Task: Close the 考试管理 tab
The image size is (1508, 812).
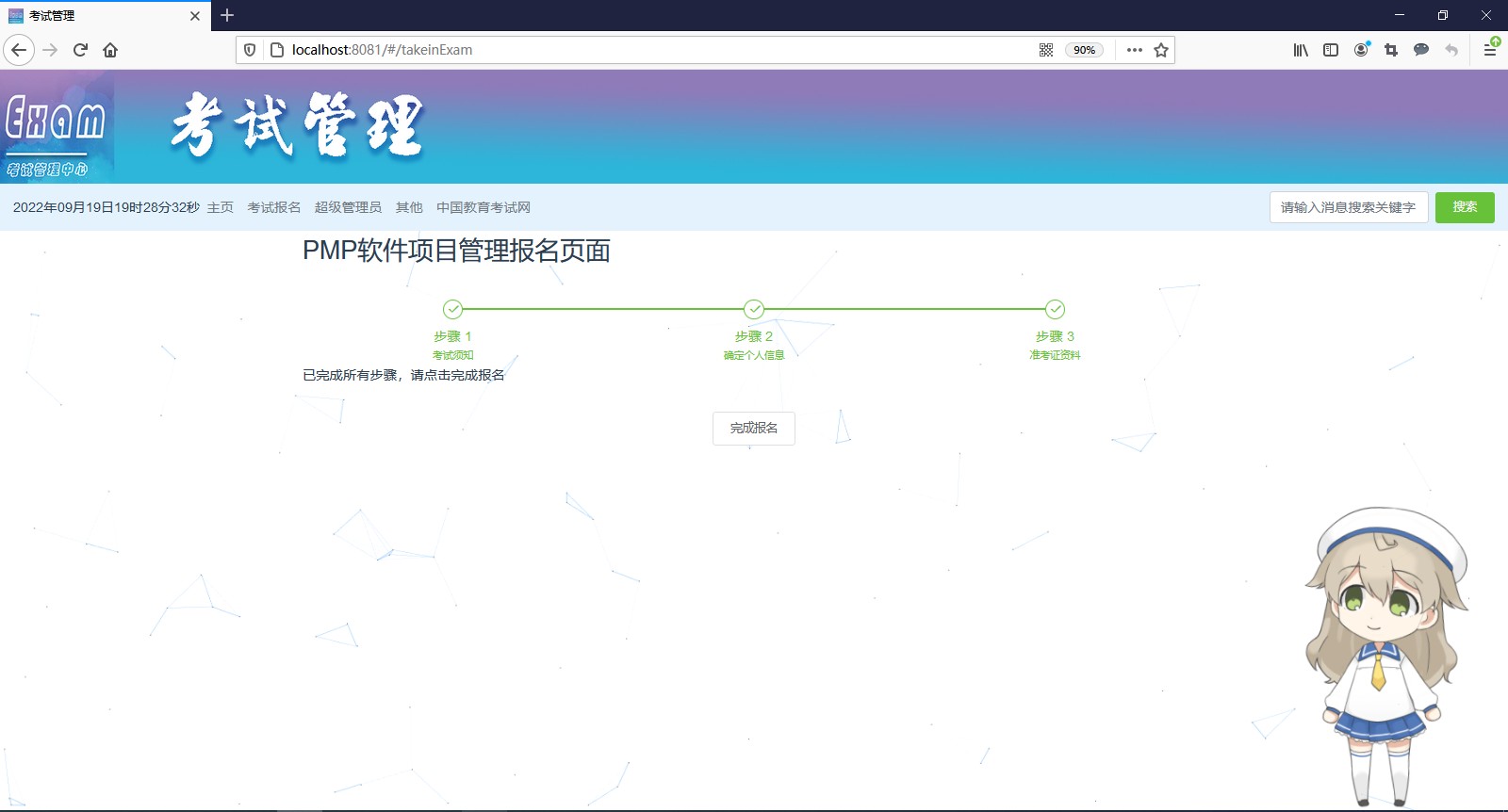Action: pyautogui.click(x=195, y=16)
